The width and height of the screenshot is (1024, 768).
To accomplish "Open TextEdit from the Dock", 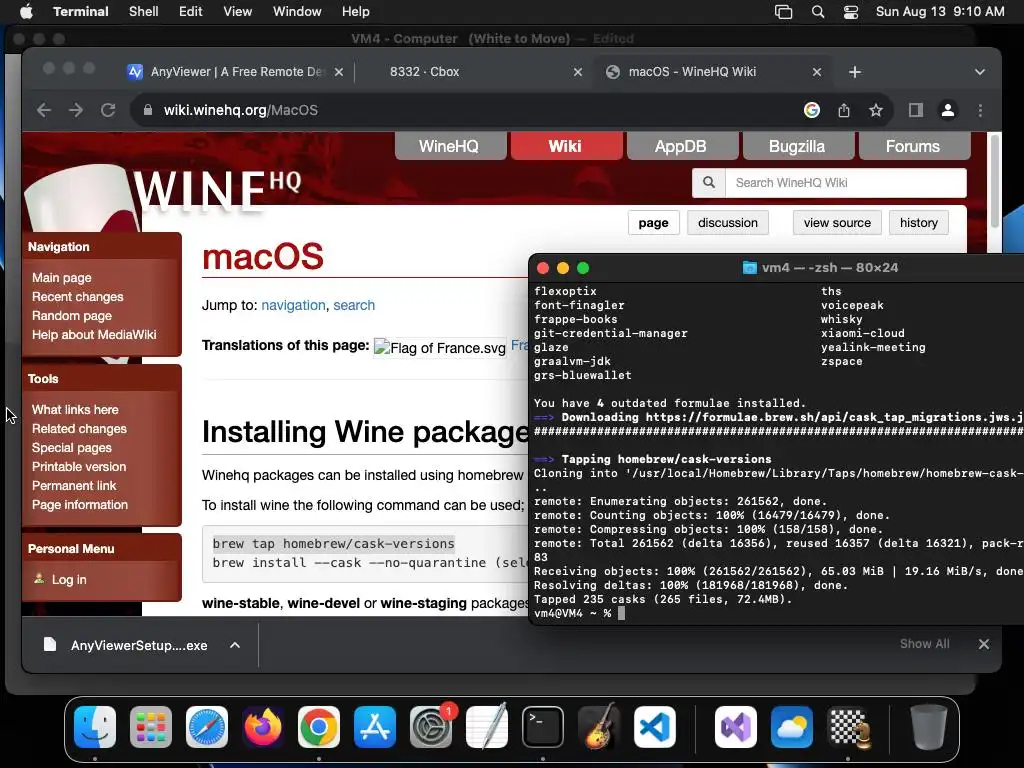I will (x=487, y=727).
